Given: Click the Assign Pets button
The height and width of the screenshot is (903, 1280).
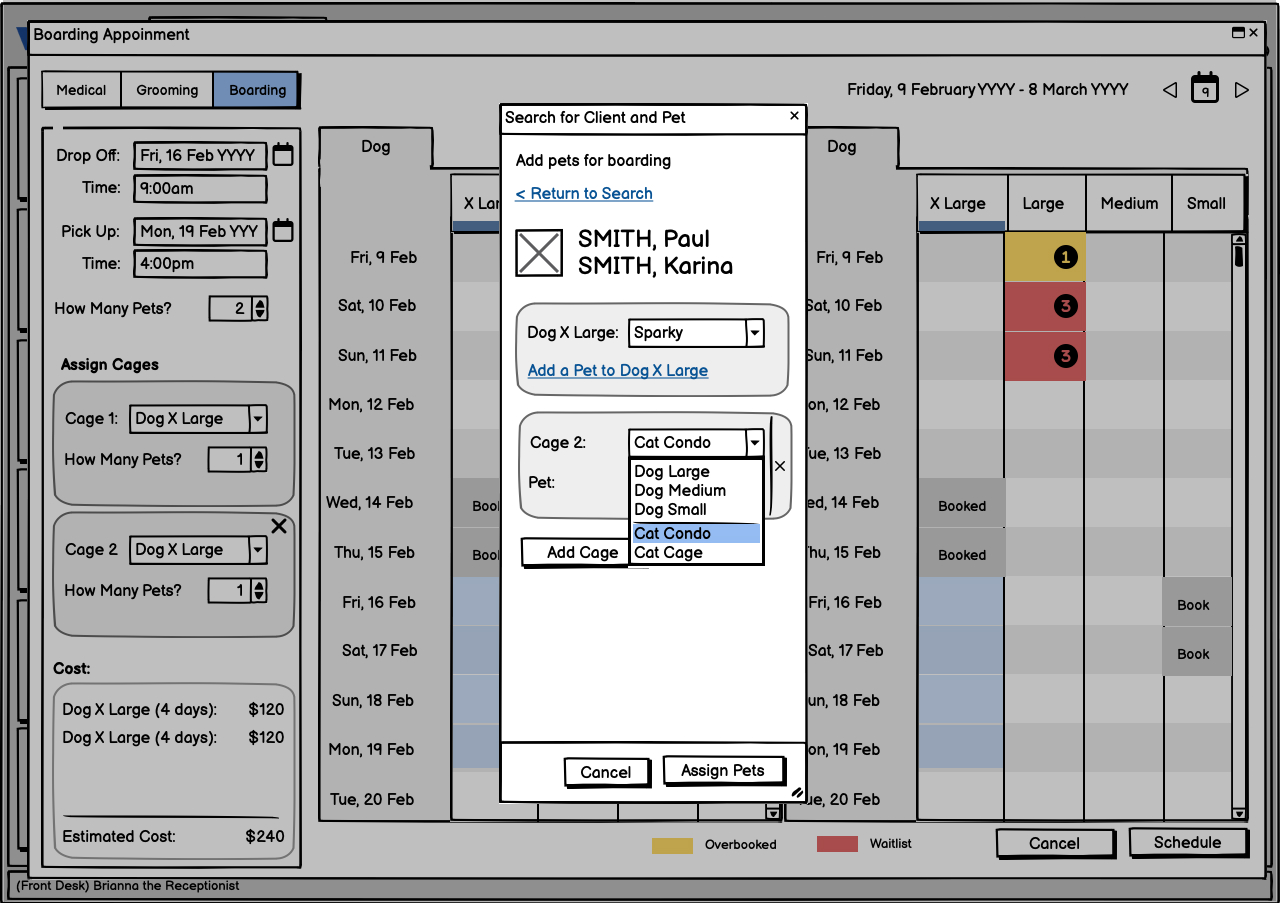Looking at the screenshot, I should (722, 771).
